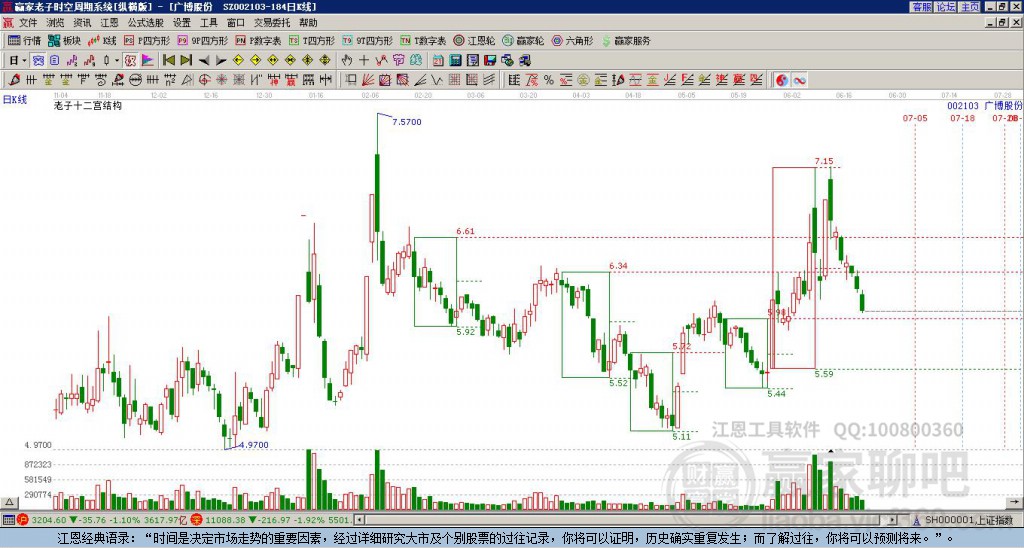The image size is (1024, 548).
Task: Click the 002103 广博股份 stock label
Action: pos(985,106)
